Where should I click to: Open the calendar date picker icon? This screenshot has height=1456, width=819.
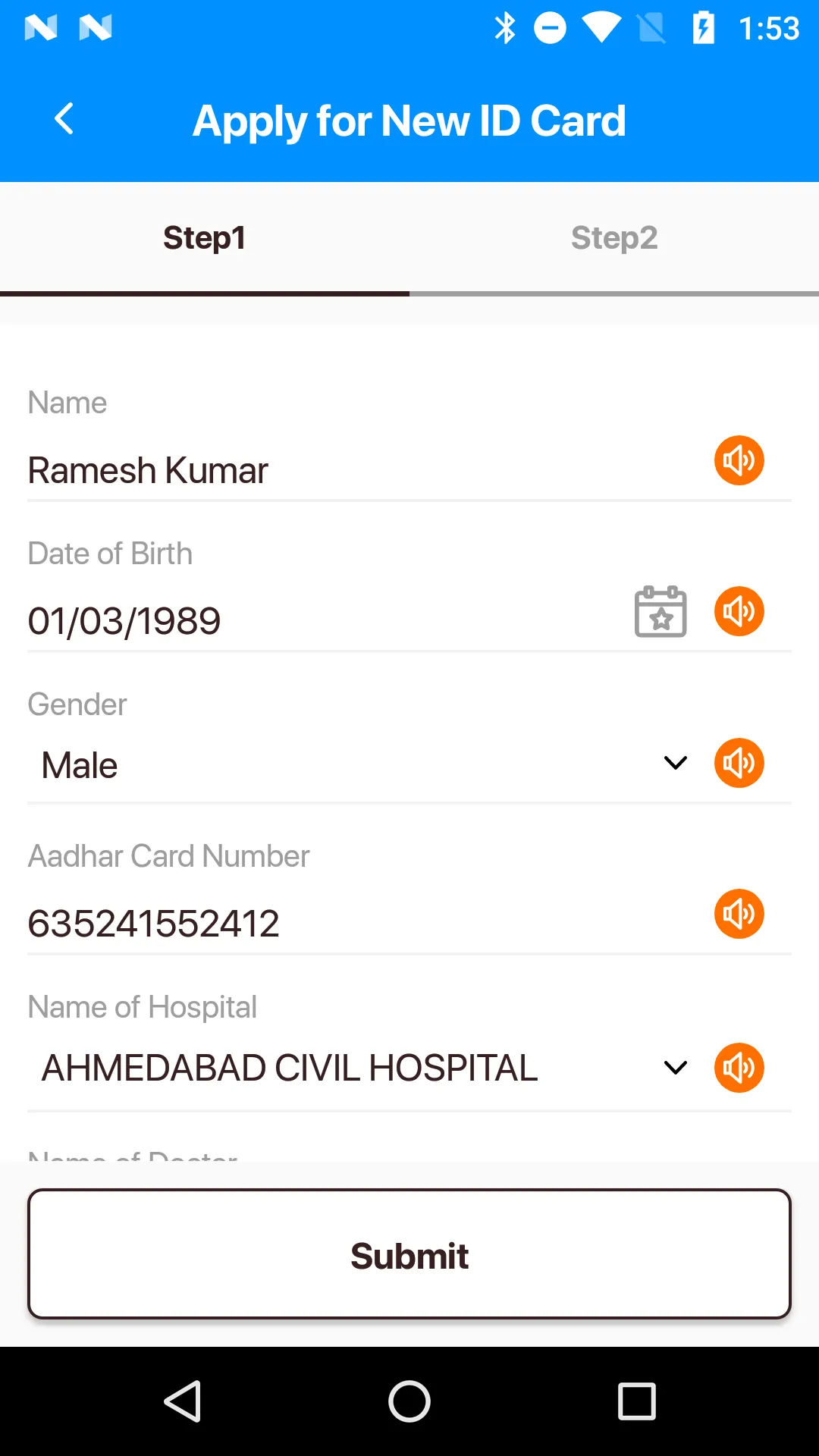tap(661, 611)
